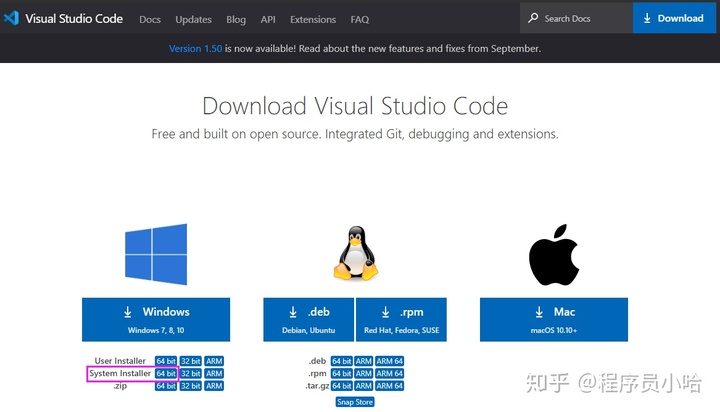The width and height of the screenshot is (720, 412).
Task: Click the "Free and built on open source" subtitle
Action: 355,134
